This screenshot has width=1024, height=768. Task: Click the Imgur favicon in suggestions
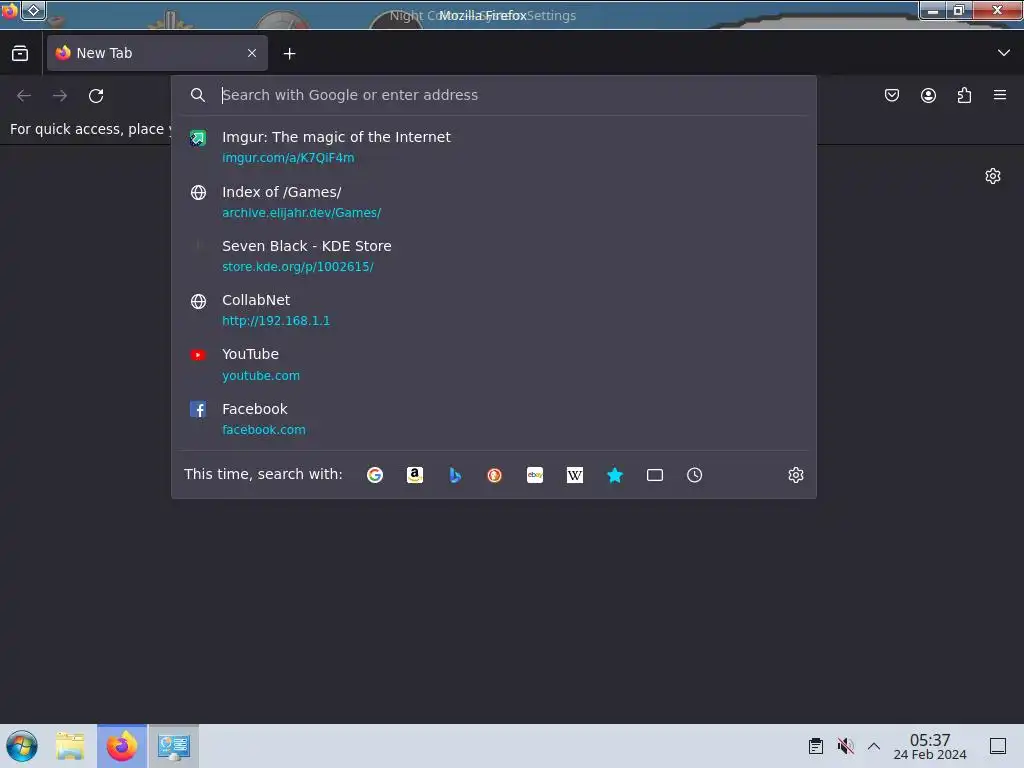[198, 138]
